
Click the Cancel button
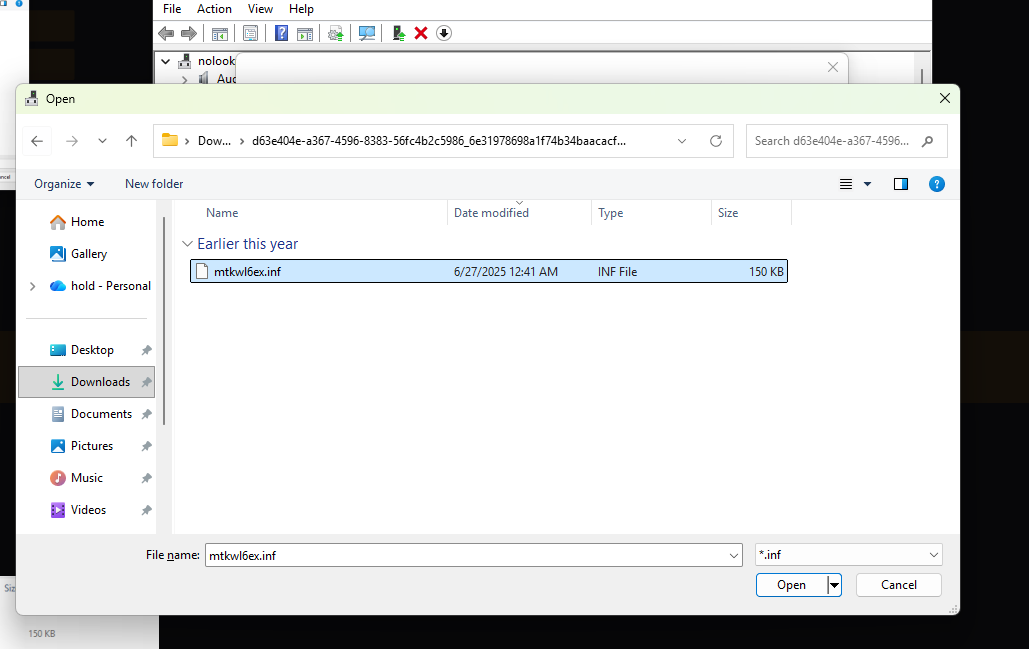pos(898,585)
